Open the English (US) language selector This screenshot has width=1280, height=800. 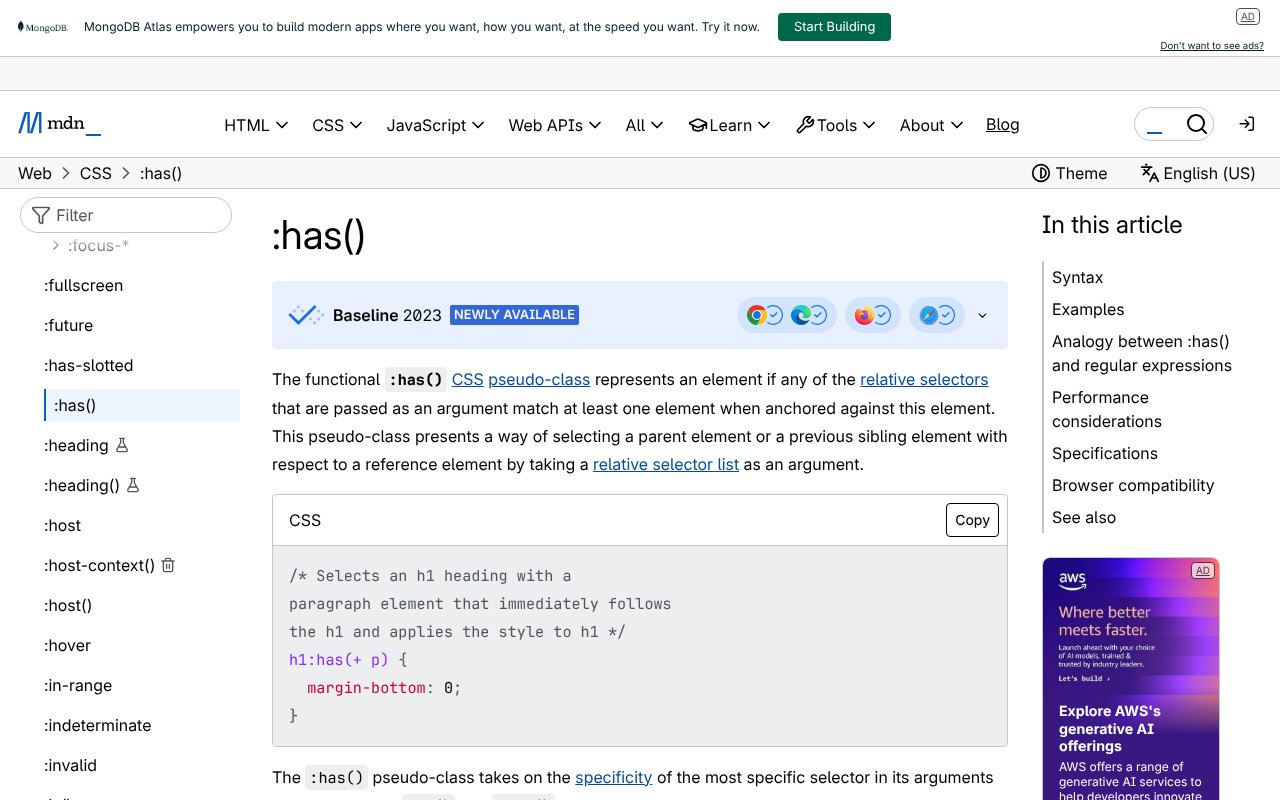coord(1197,173)
